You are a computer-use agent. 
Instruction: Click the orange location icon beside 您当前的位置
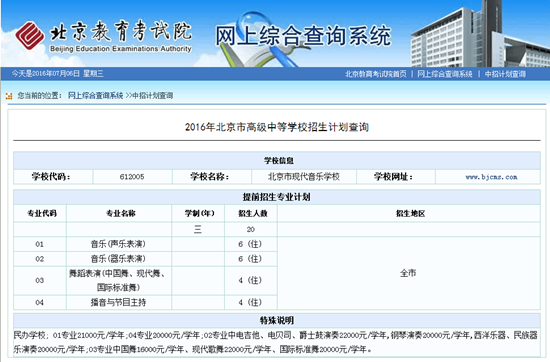pyautogui.click(x=9, y=96)
